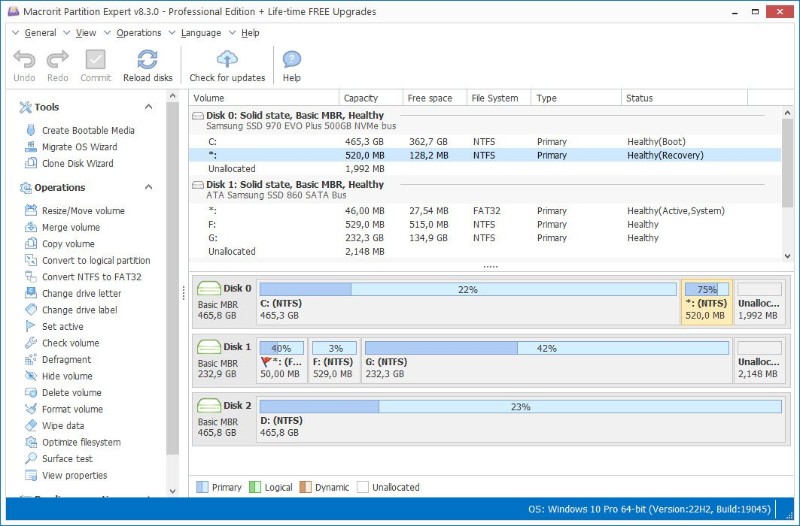The height and width of the screenshot is (526, 800).
Task: Collapse the Operations section chevron
Action: (148, 187)
